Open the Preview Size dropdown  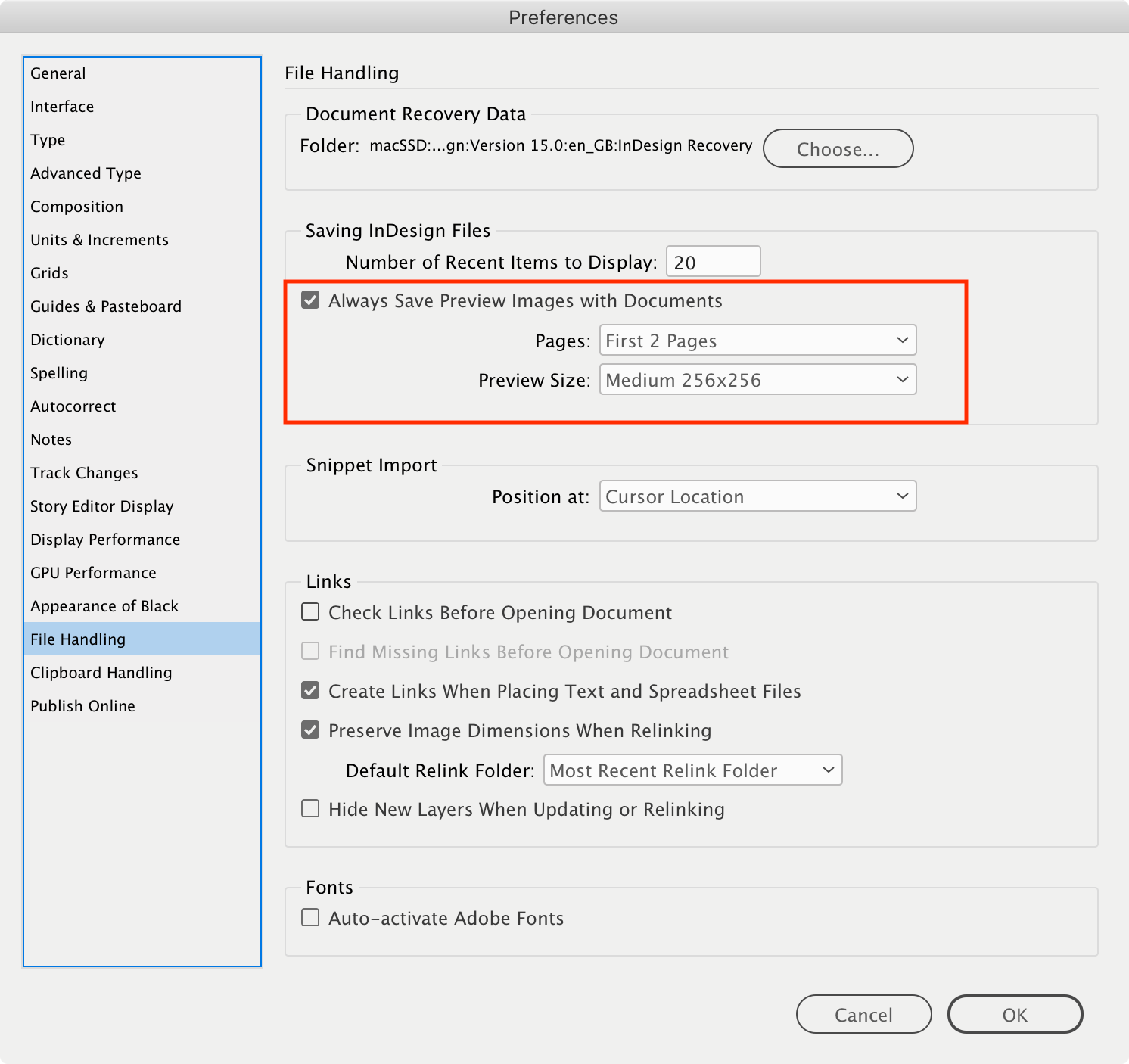(757, 380)
